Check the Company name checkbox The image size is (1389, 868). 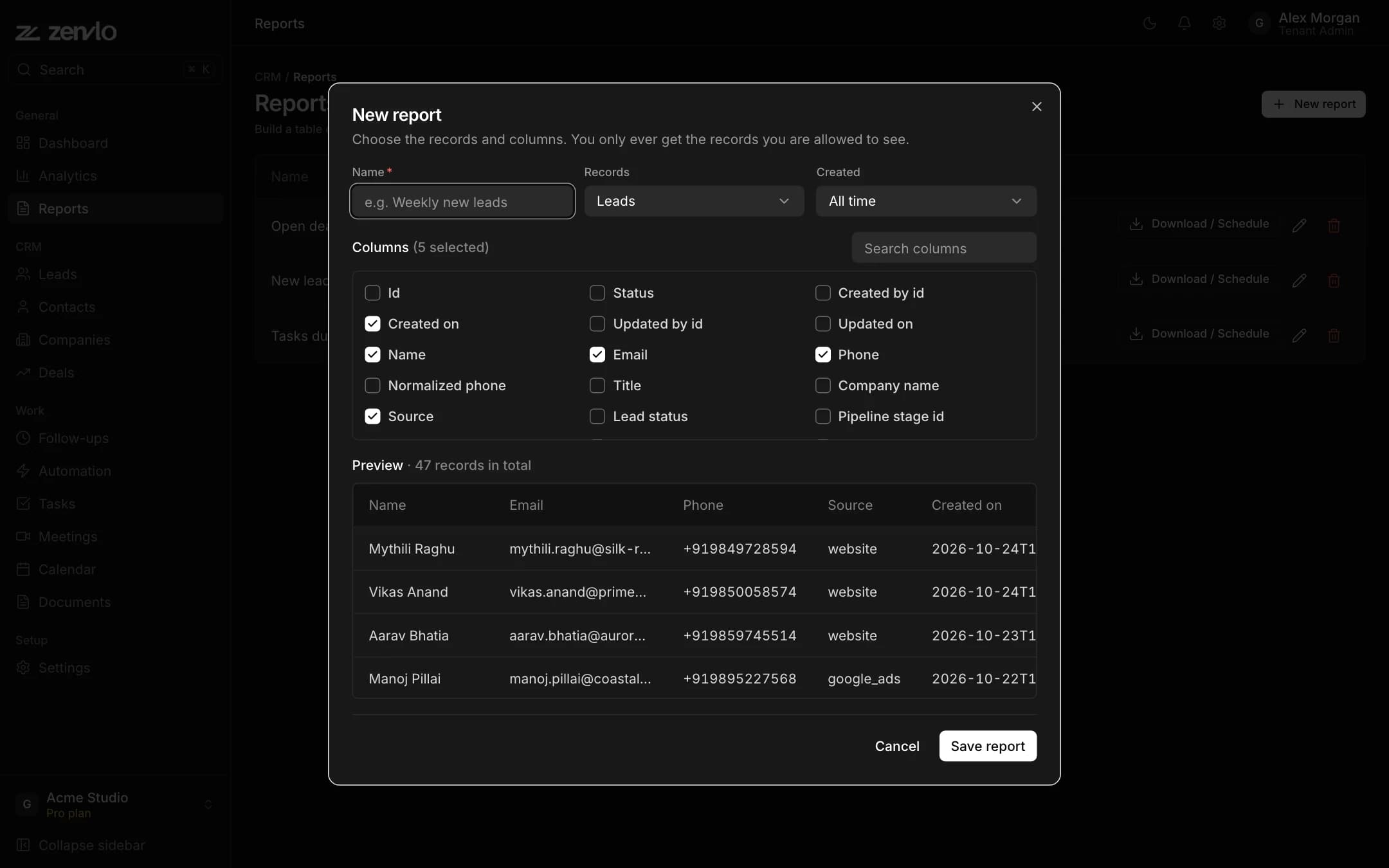[823, 386]
